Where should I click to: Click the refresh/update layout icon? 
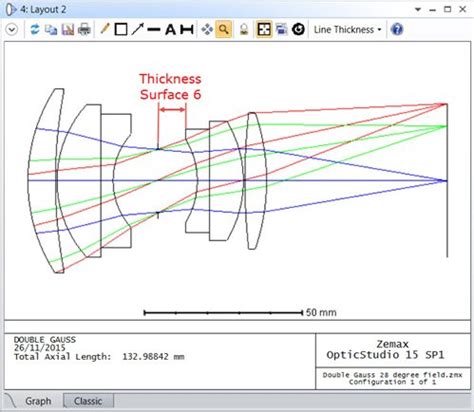(35, 30)
